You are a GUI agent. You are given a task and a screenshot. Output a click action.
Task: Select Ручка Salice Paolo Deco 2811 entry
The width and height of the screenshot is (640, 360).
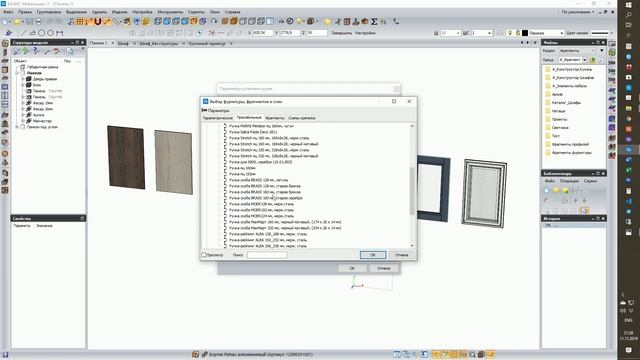tap(253, 132)
